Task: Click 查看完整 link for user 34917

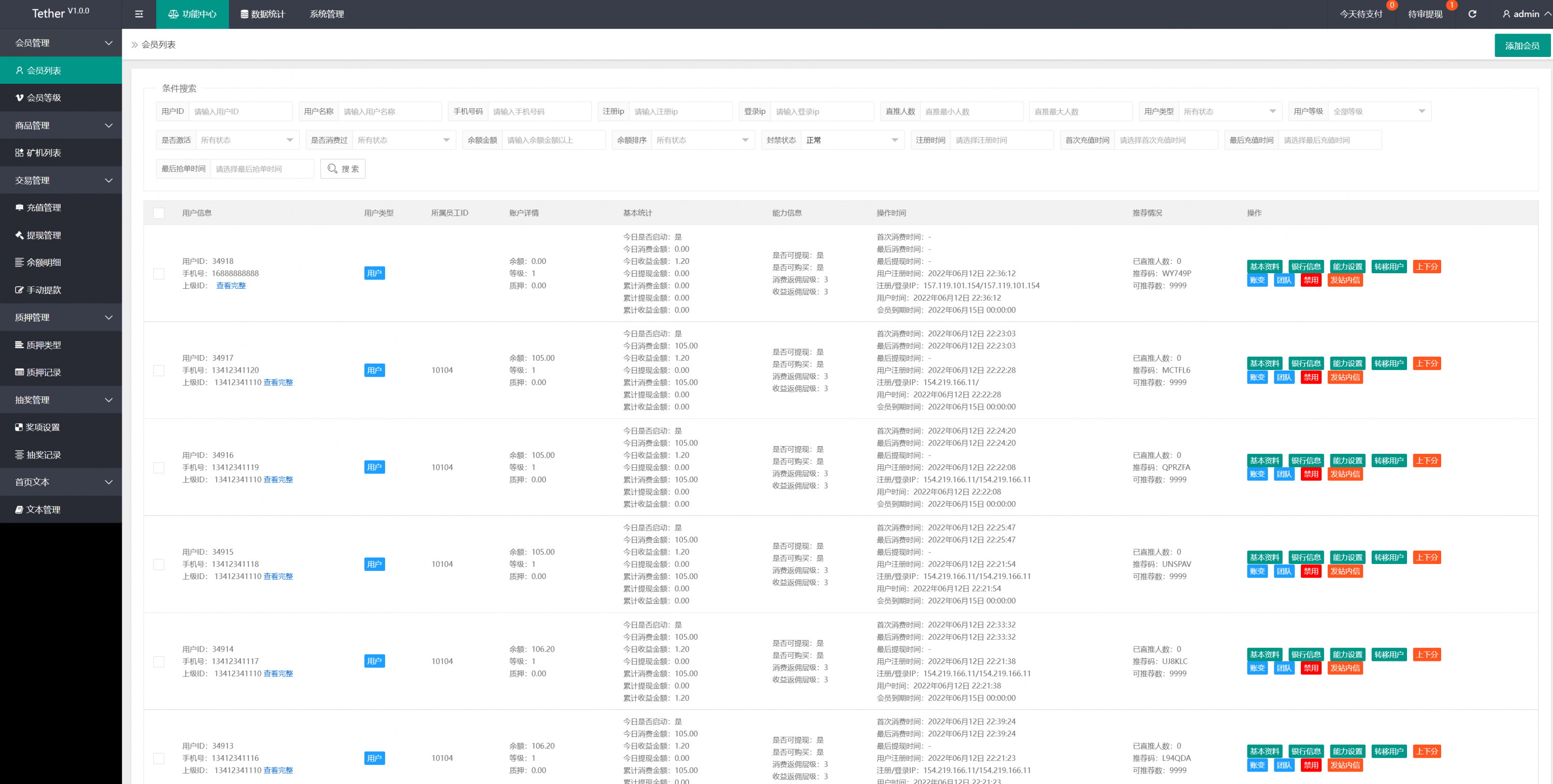Action: (278, 382)
